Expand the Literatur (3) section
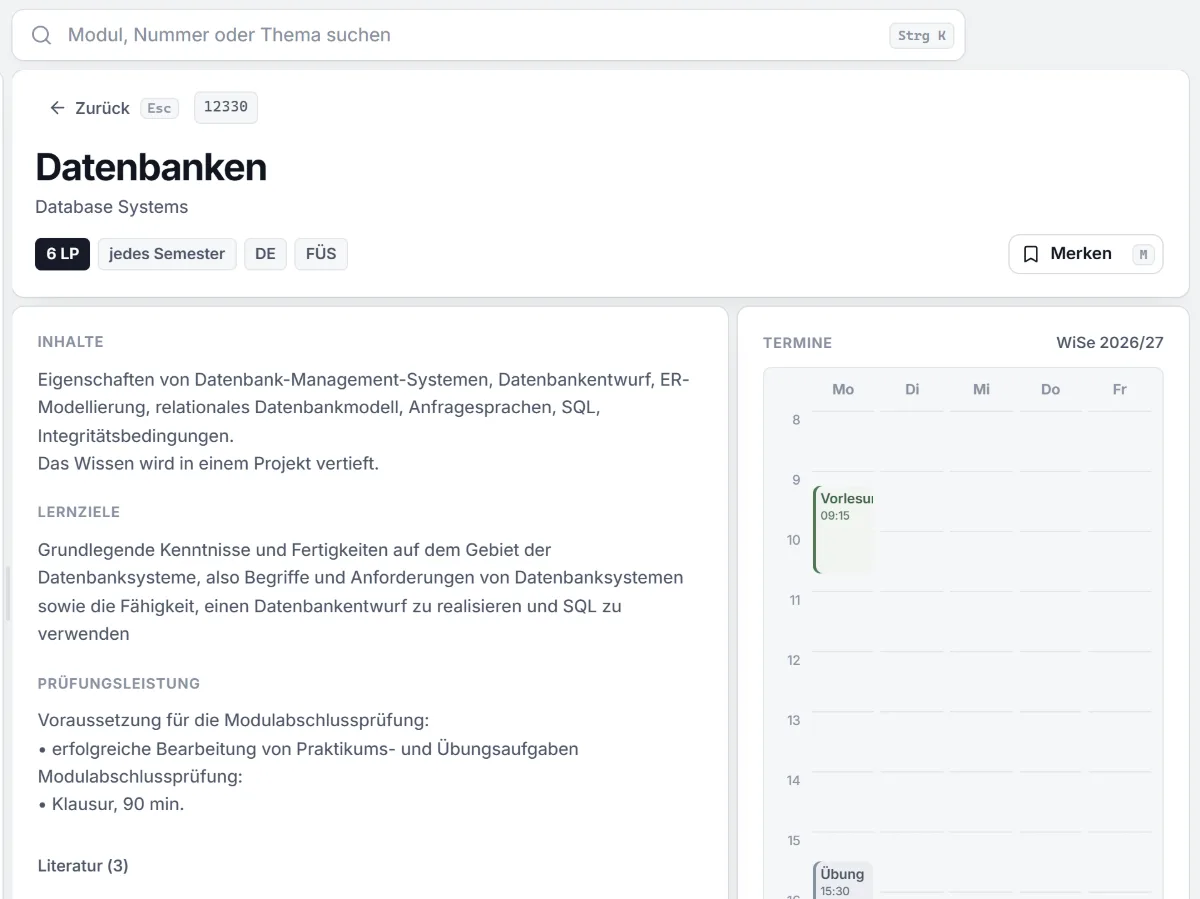Viewport: 1200px width, 899px height. coord(83,866)
